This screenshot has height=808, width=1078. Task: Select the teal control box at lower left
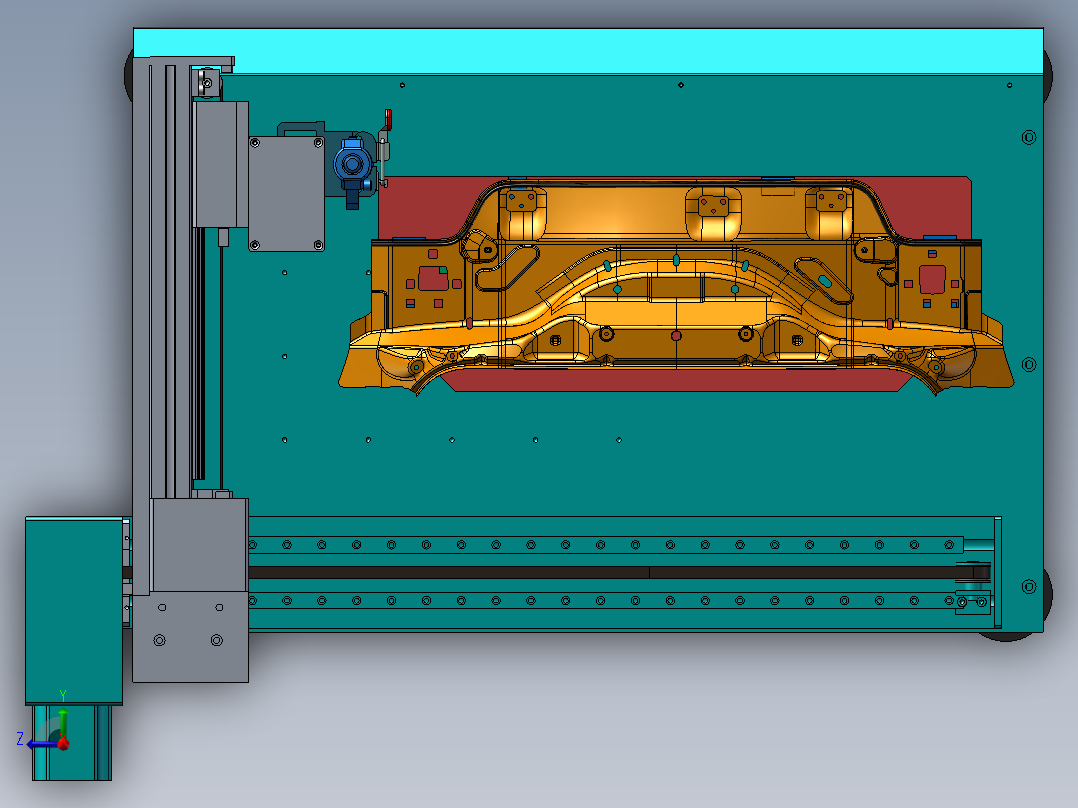pos(74,611)
